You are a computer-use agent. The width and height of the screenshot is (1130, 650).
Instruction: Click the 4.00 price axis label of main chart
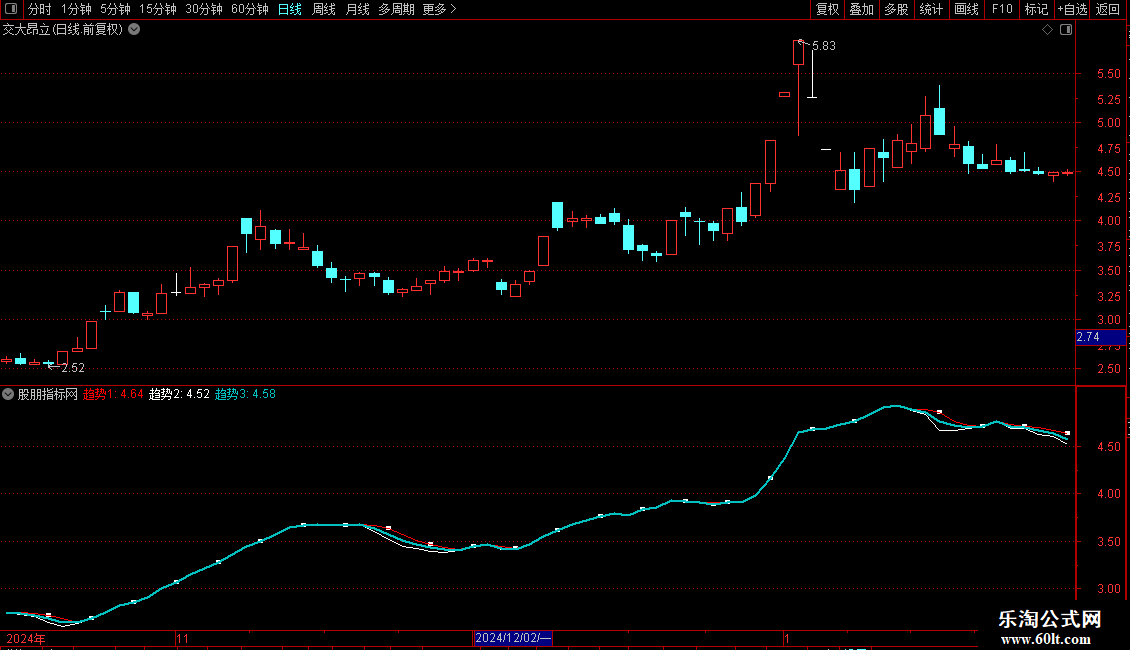pos(1108,221)
